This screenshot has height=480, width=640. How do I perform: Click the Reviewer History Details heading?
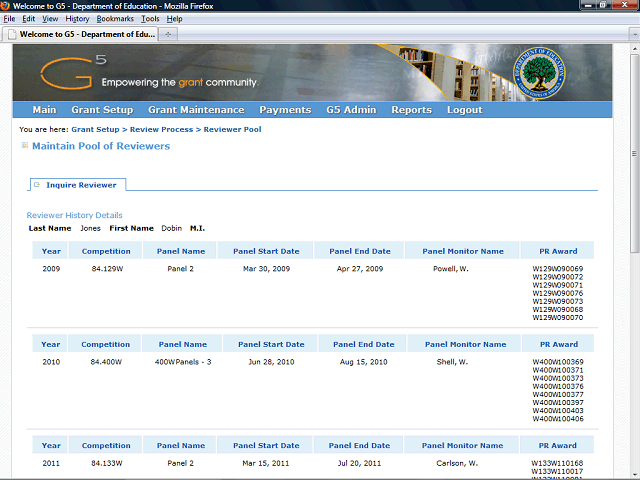[74, 215]
